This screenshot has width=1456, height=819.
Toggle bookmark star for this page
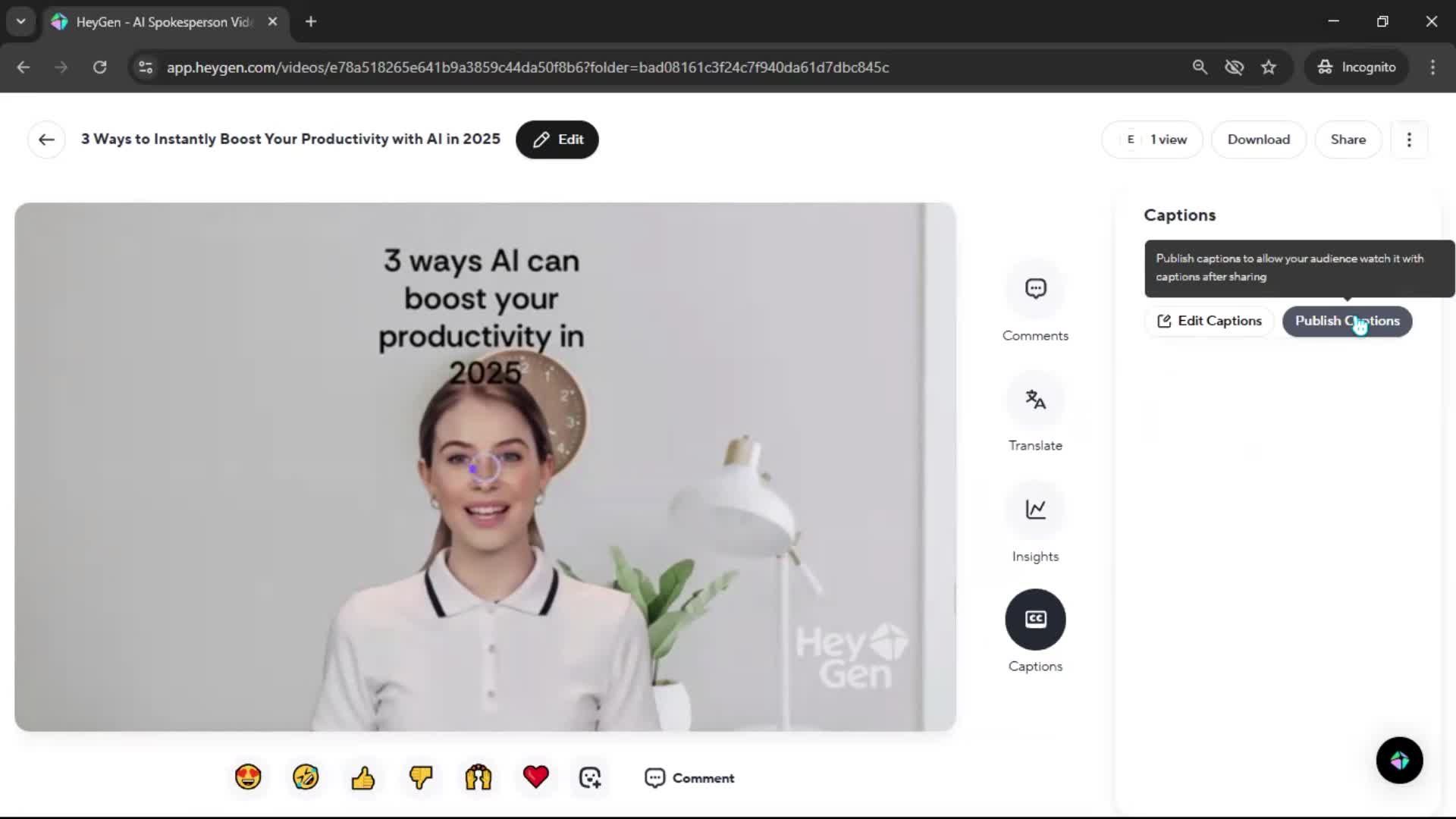click(1269, 67)
